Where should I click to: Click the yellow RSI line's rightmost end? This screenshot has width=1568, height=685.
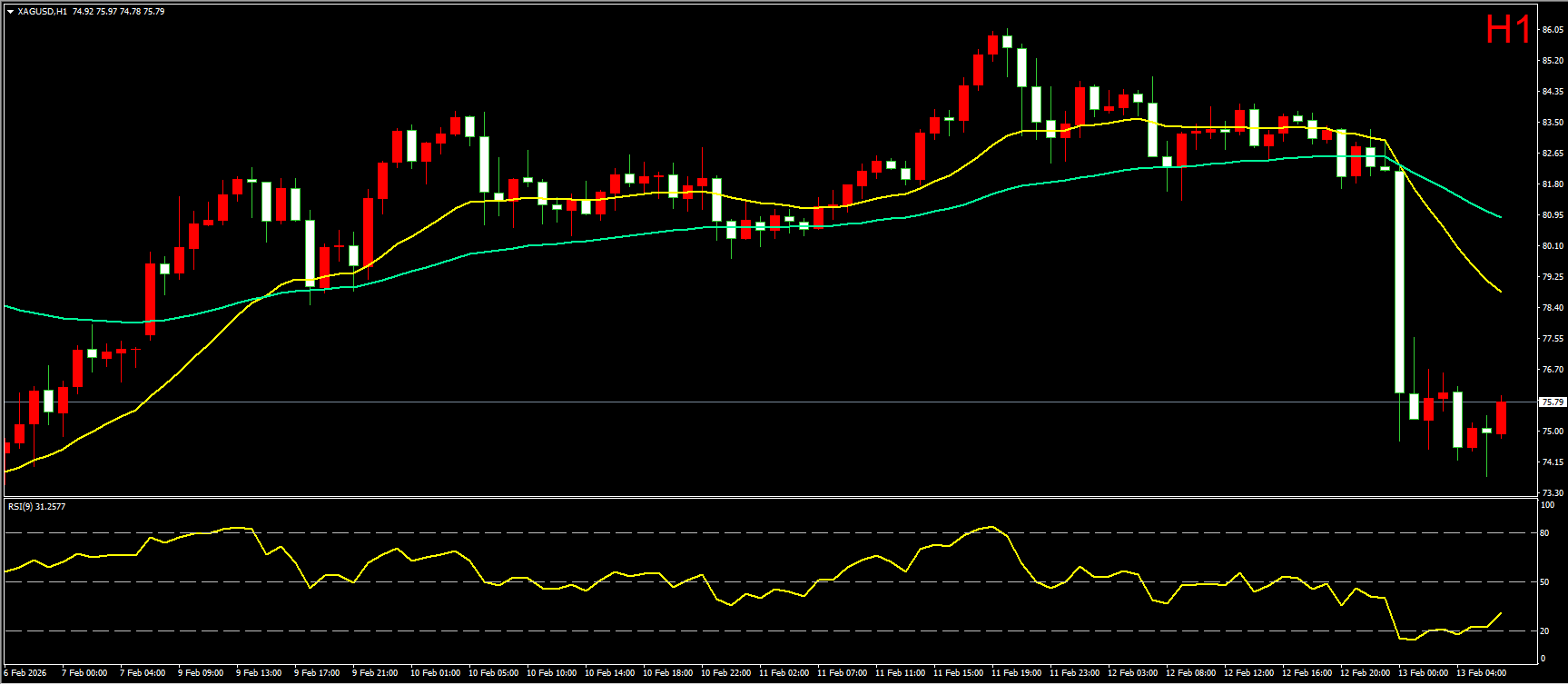pyautogui.click(x=1500, y=613)
